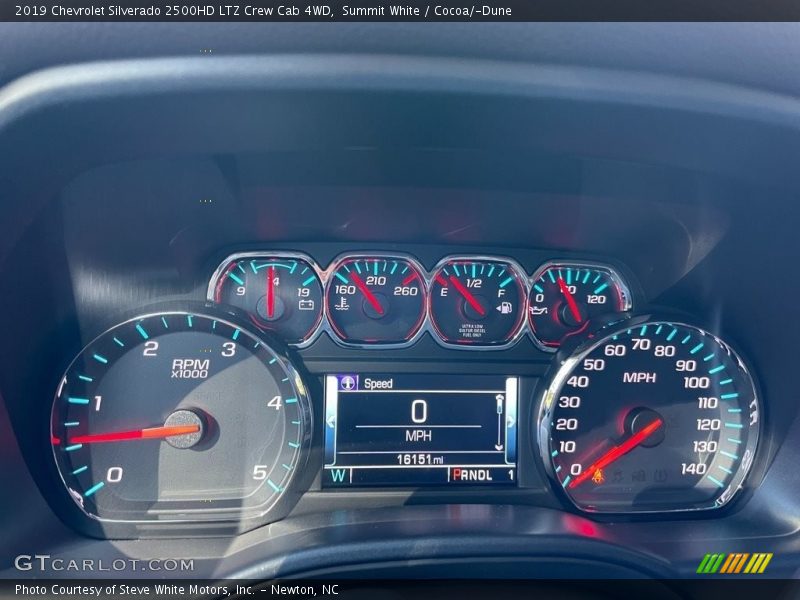800x600 pixels.
Task: Click the RPM x1000 tachometer label
Action: click(190, 368)
